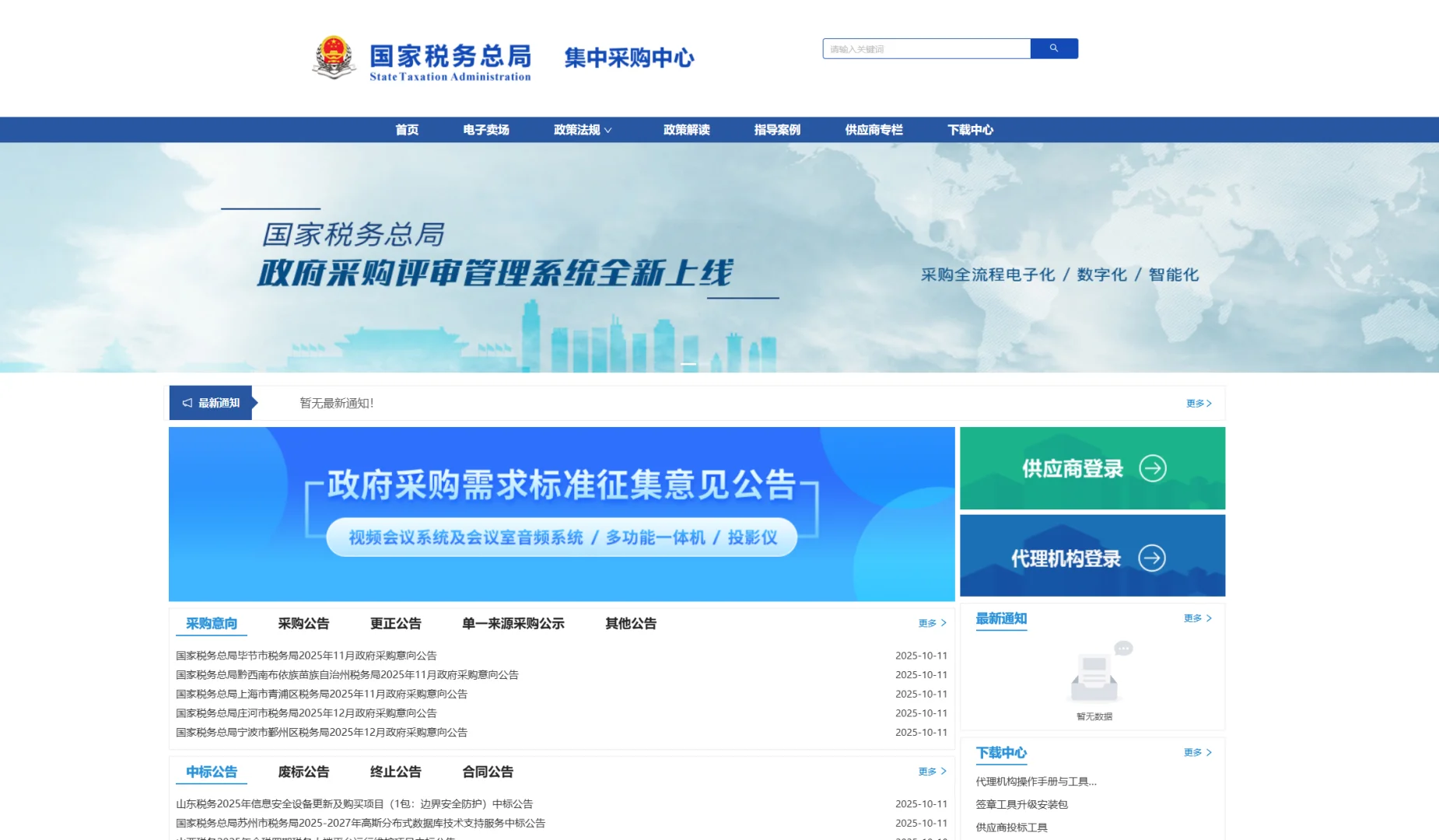
Task: Open 下载中心 in the navigation bar
Action: tap(971, 130)
